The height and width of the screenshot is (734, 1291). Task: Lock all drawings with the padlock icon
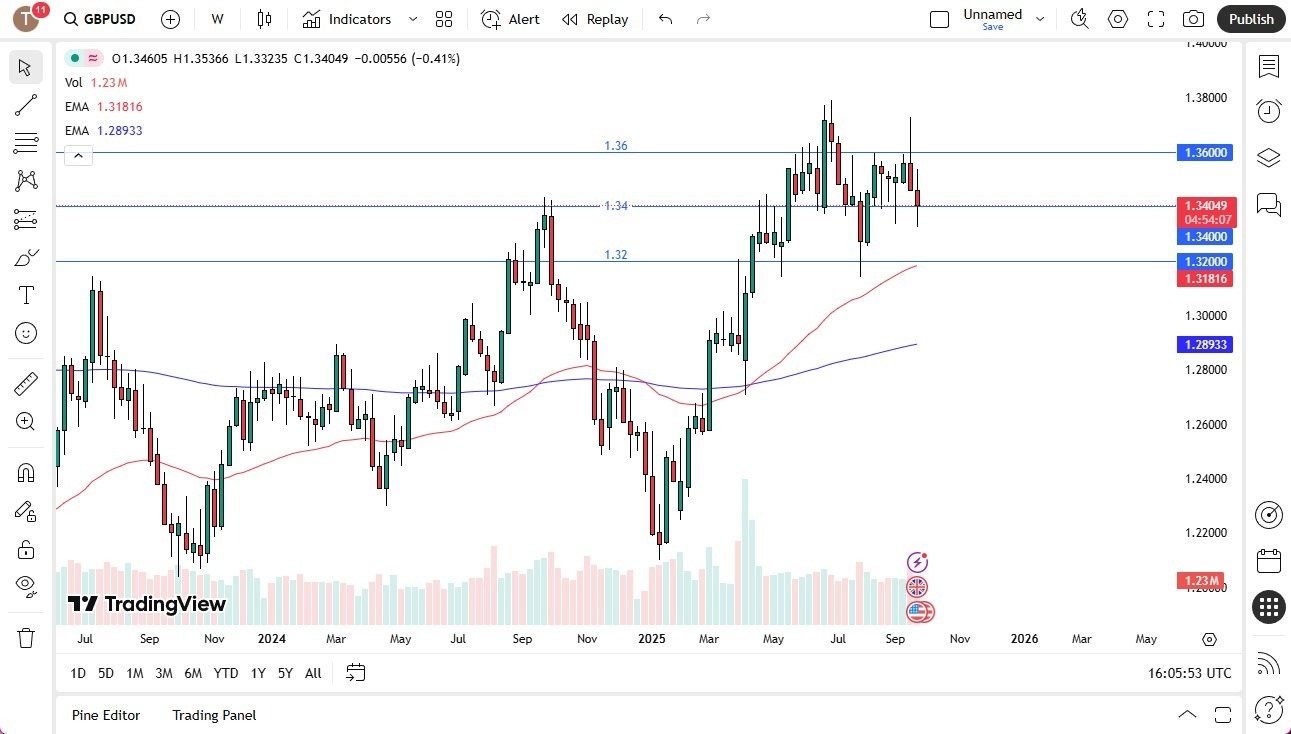click(x=26, y=549)
